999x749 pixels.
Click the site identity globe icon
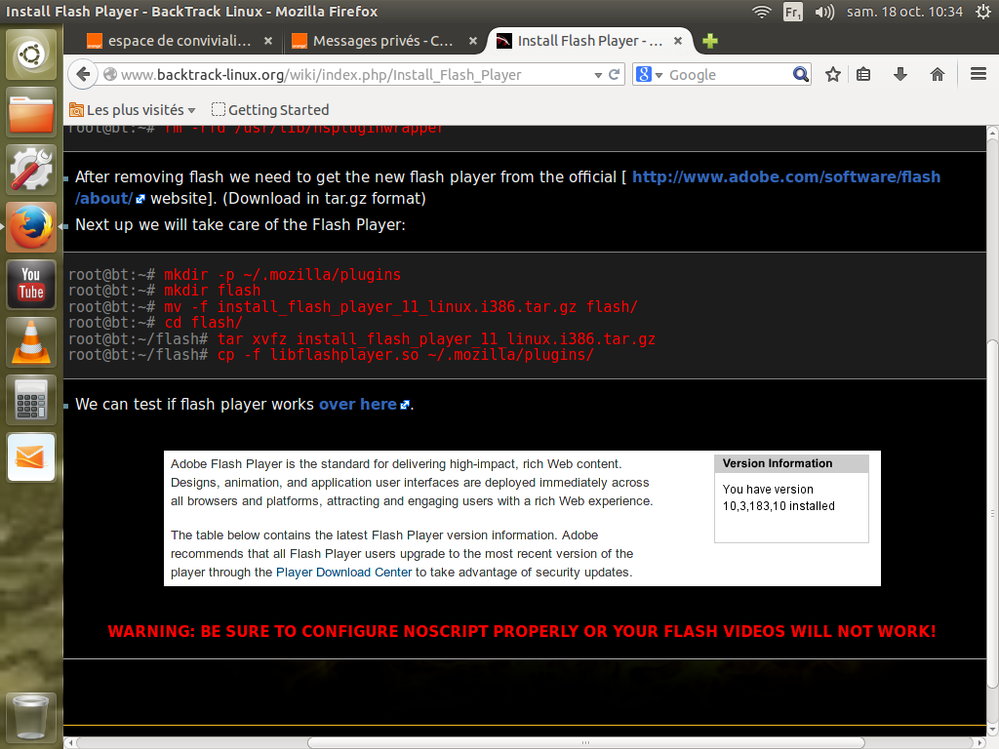point(110,75)
